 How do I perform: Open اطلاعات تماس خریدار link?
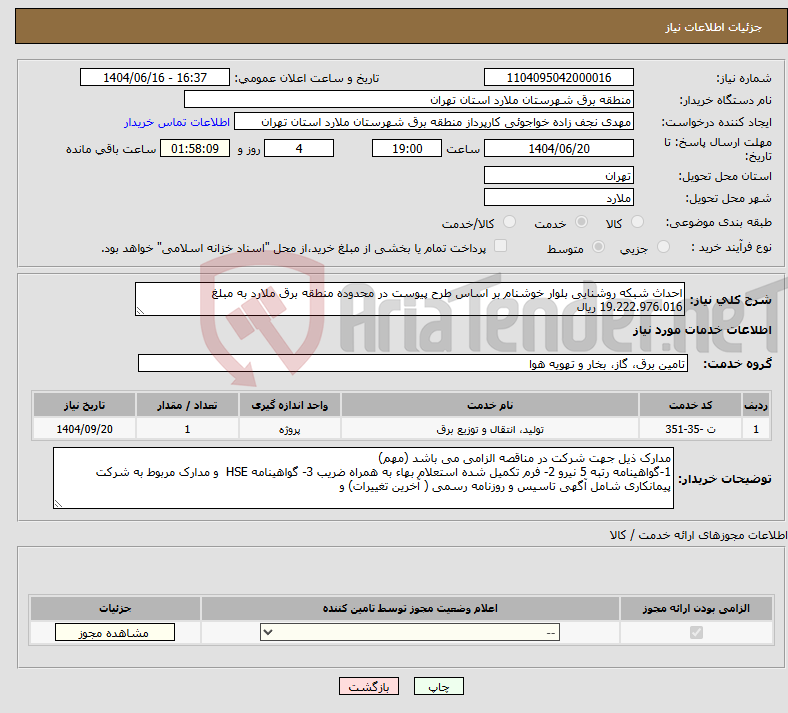177,122
